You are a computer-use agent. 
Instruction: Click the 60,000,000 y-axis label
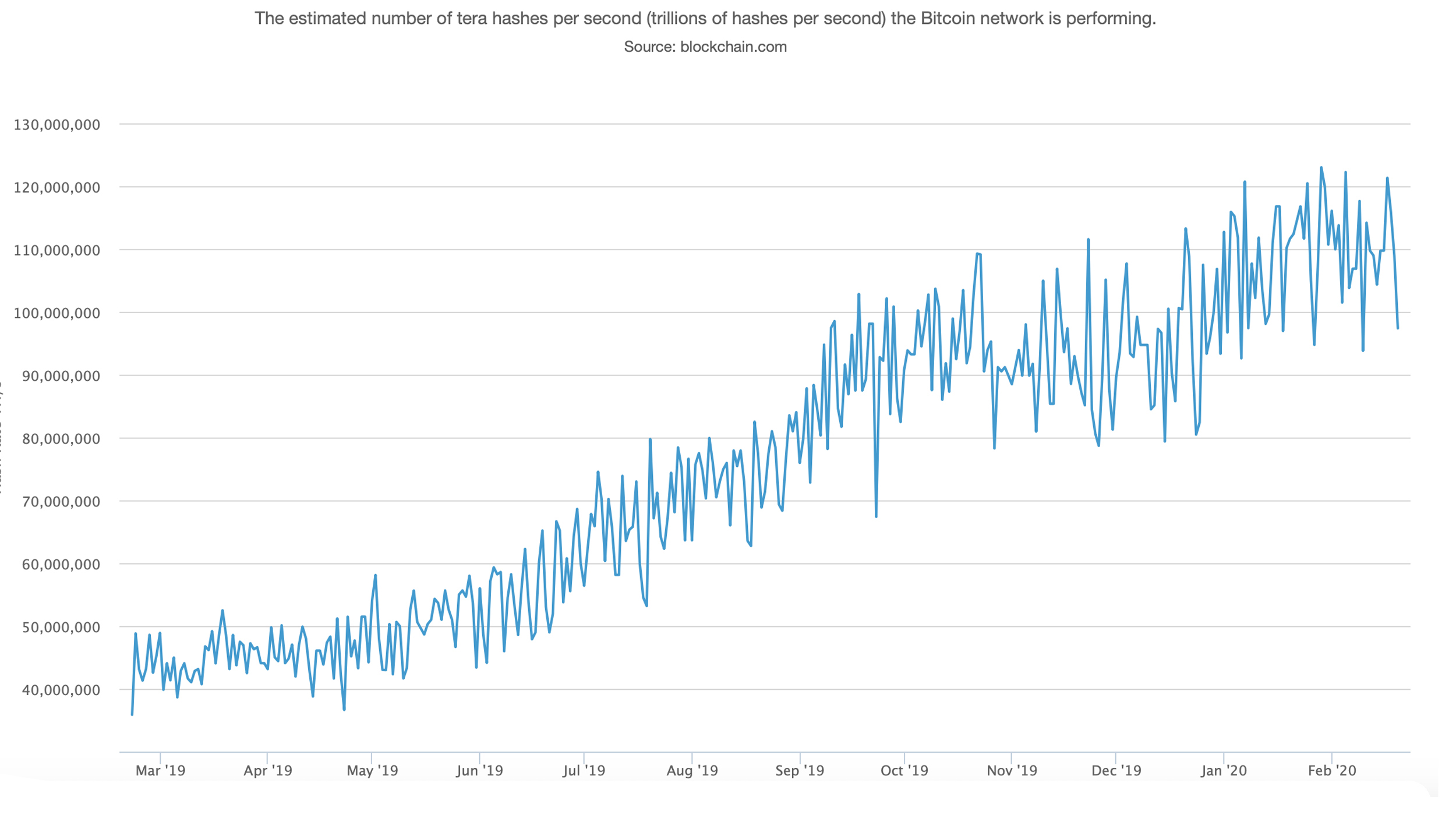[61, 565]
